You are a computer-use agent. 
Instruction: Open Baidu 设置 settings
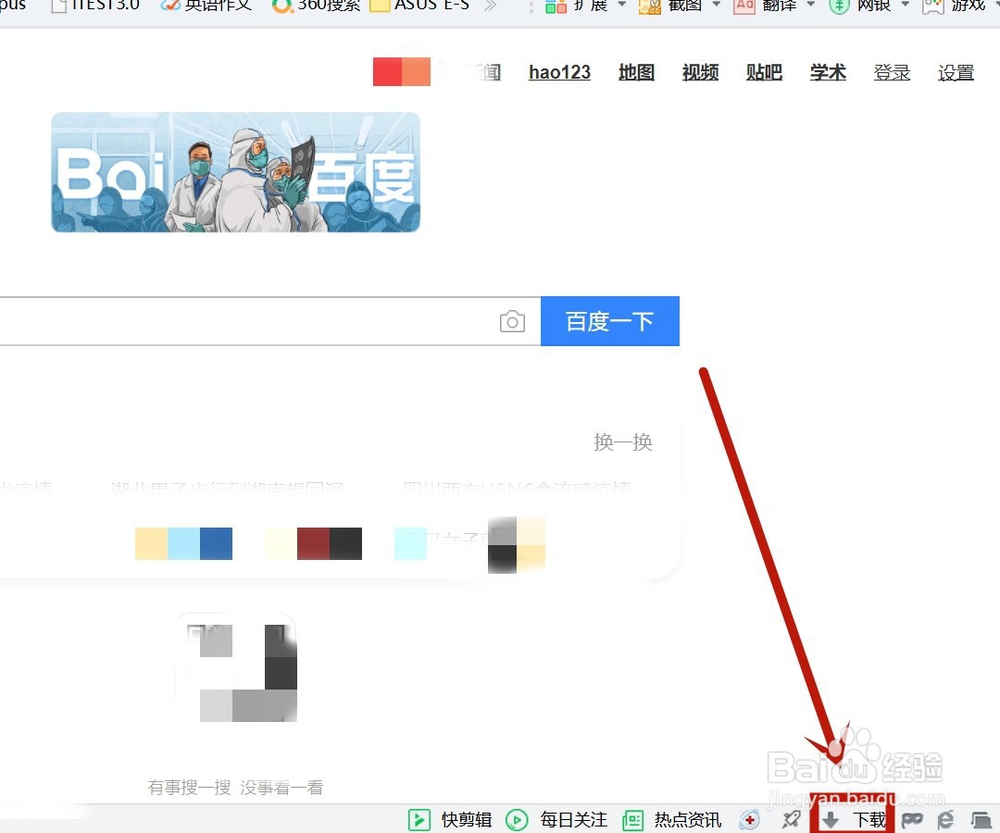[955, 73]
